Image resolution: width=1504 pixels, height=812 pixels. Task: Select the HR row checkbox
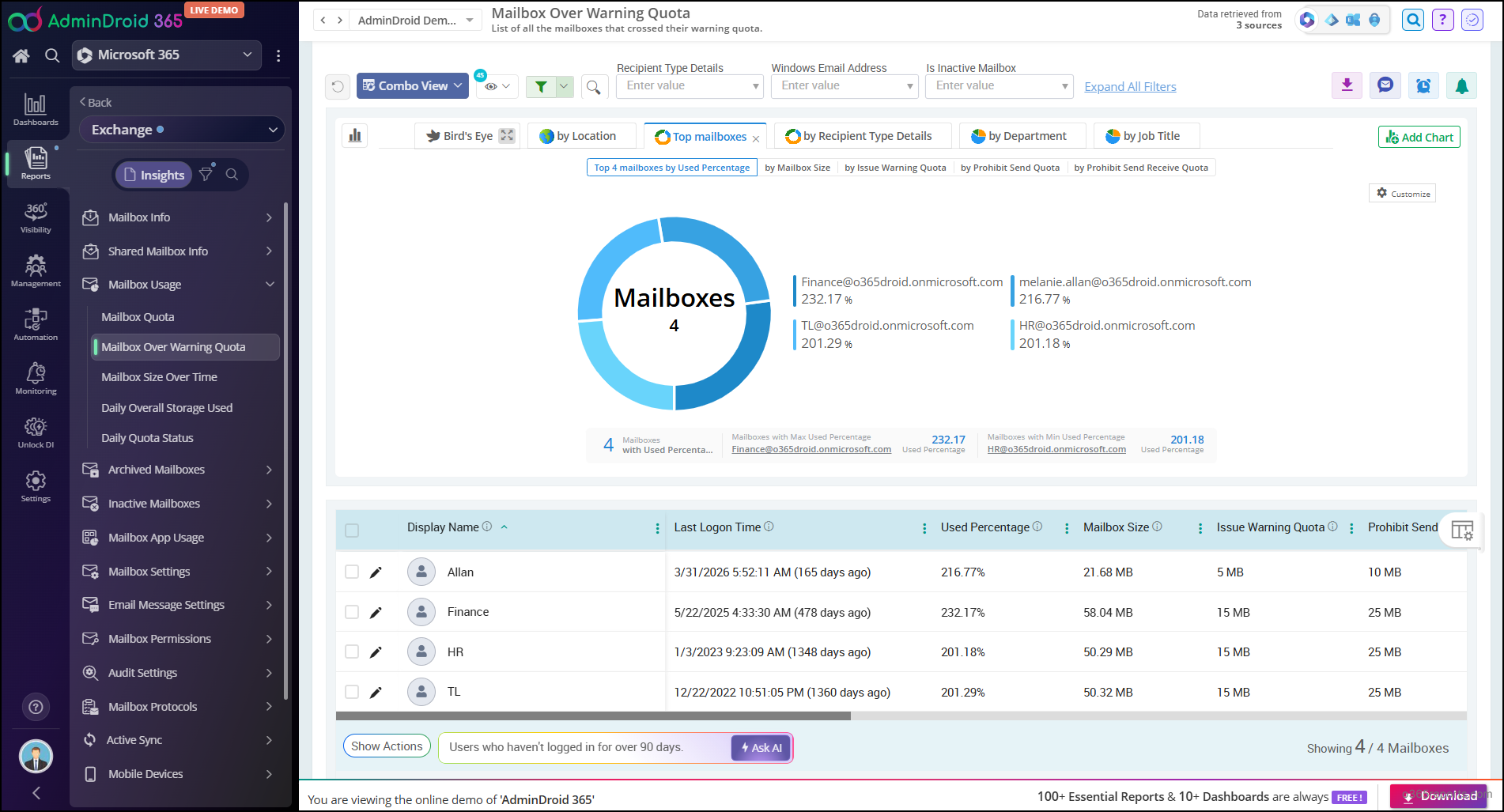click(x=352, y=651)
